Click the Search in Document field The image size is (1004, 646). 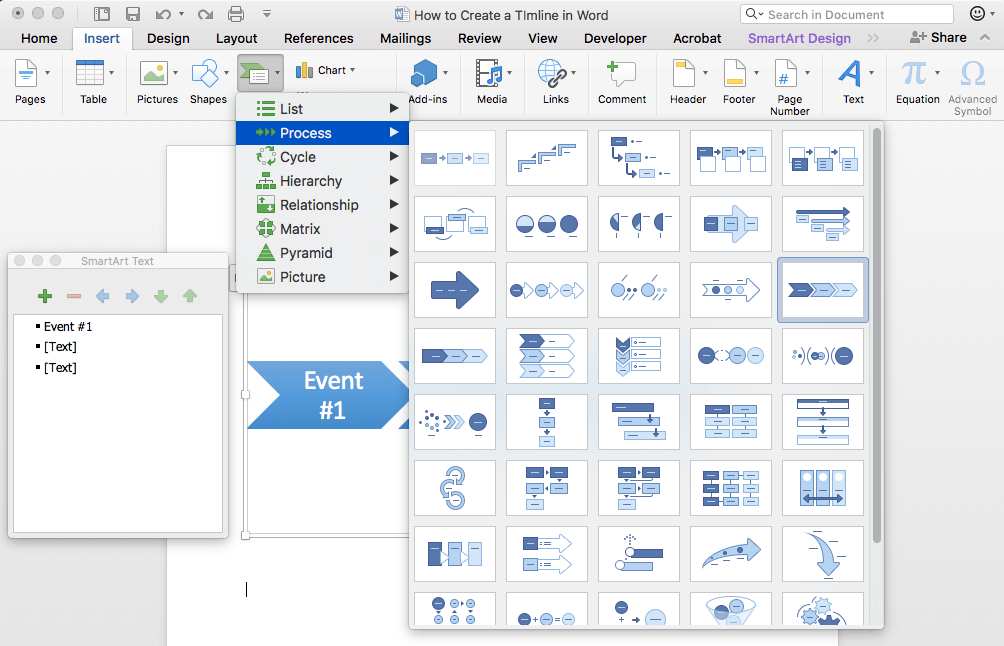[846, 14]
